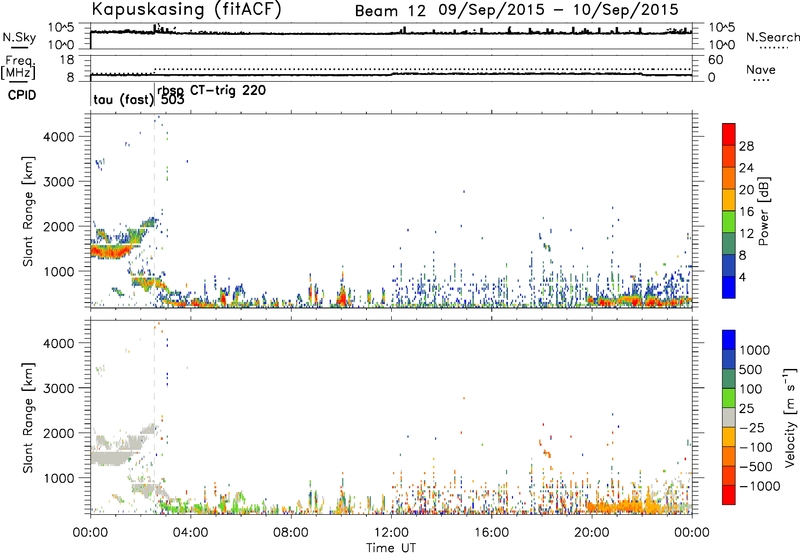This screenshot has height=554, width=800.
Task: Select the "Beam 12" label in header
Action: (390, 11)
